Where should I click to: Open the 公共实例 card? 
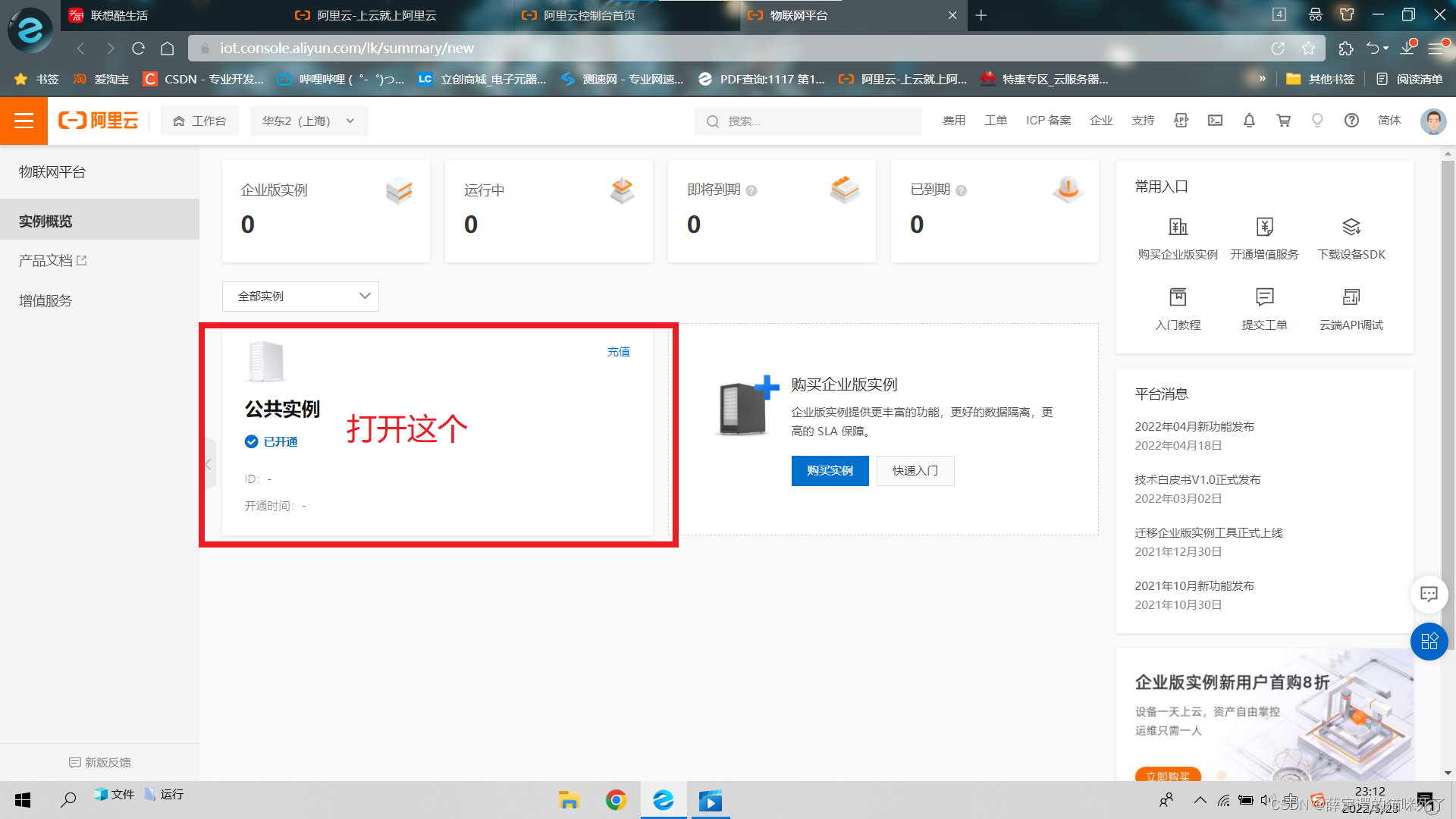click(438, 431)
